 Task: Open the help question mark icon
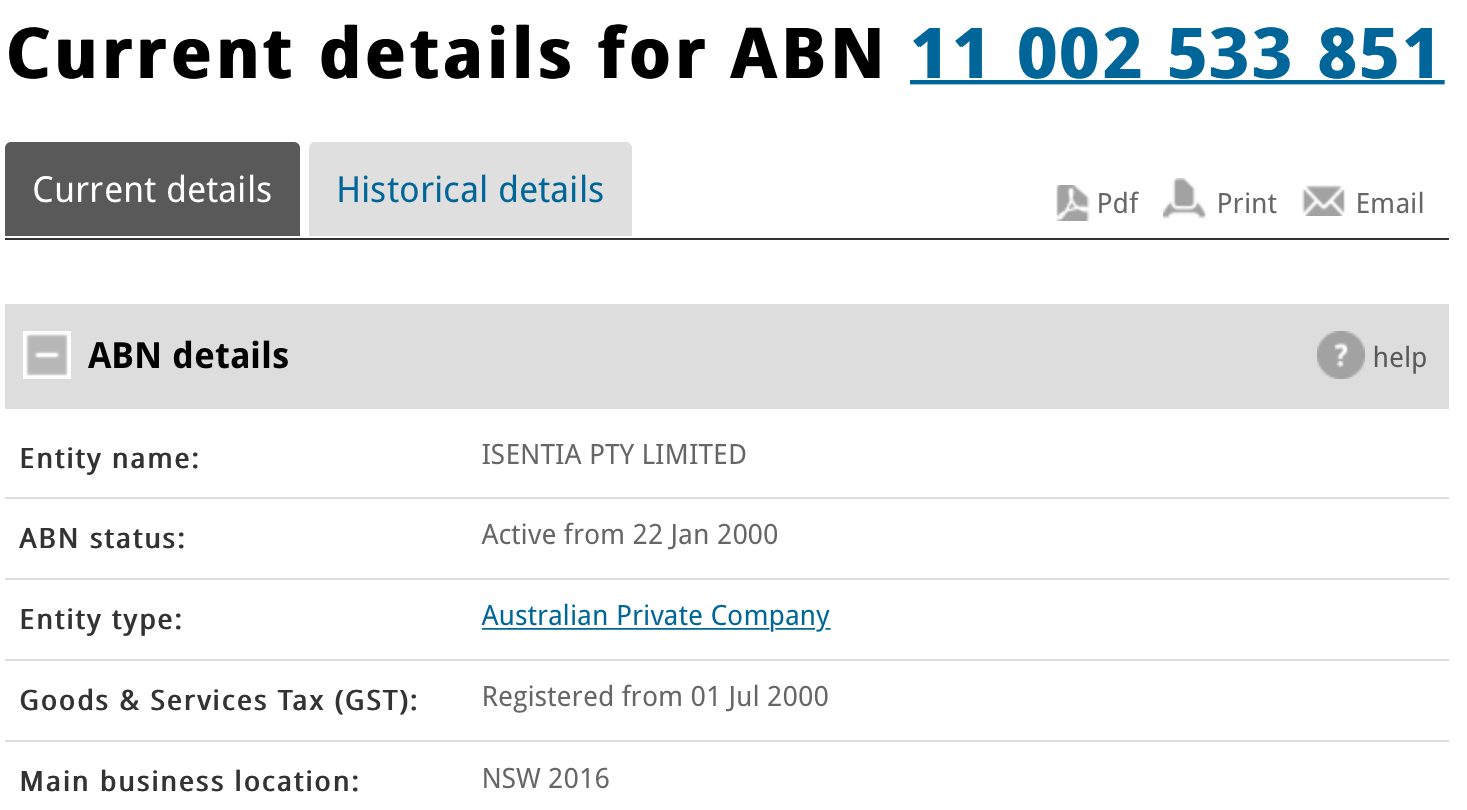click(x=1340, y=355)
